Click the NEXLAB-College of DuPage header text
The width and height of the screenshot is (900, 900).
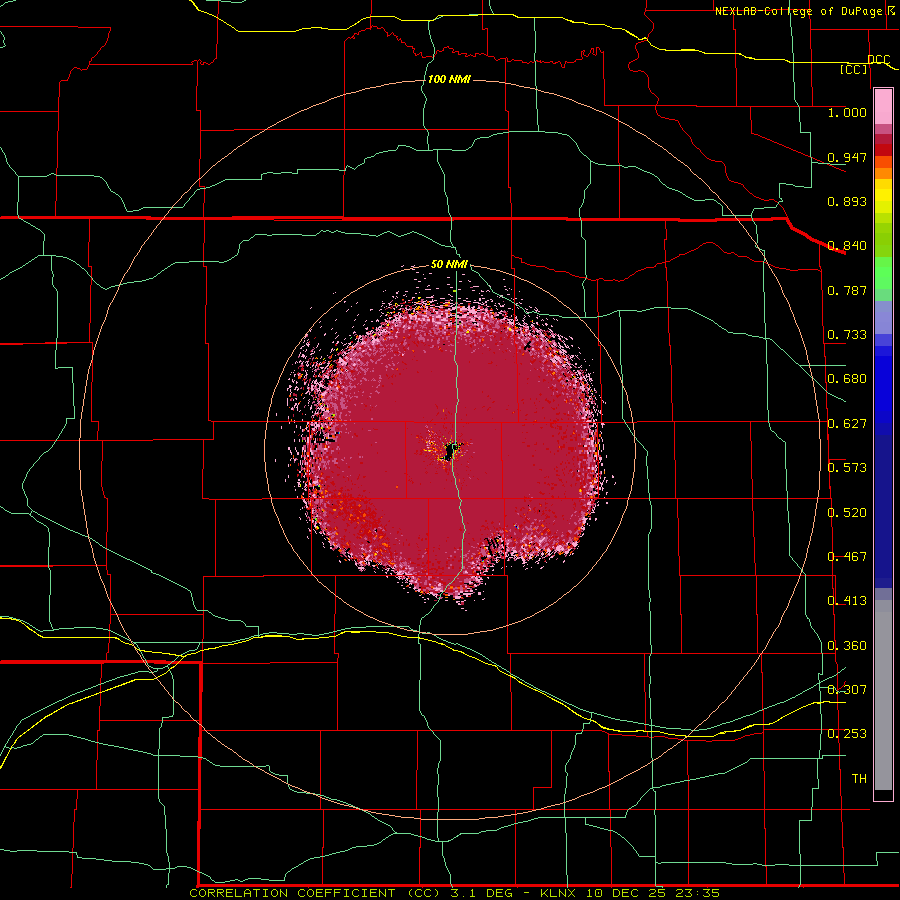pyautogui.click(x=798, y=11)
